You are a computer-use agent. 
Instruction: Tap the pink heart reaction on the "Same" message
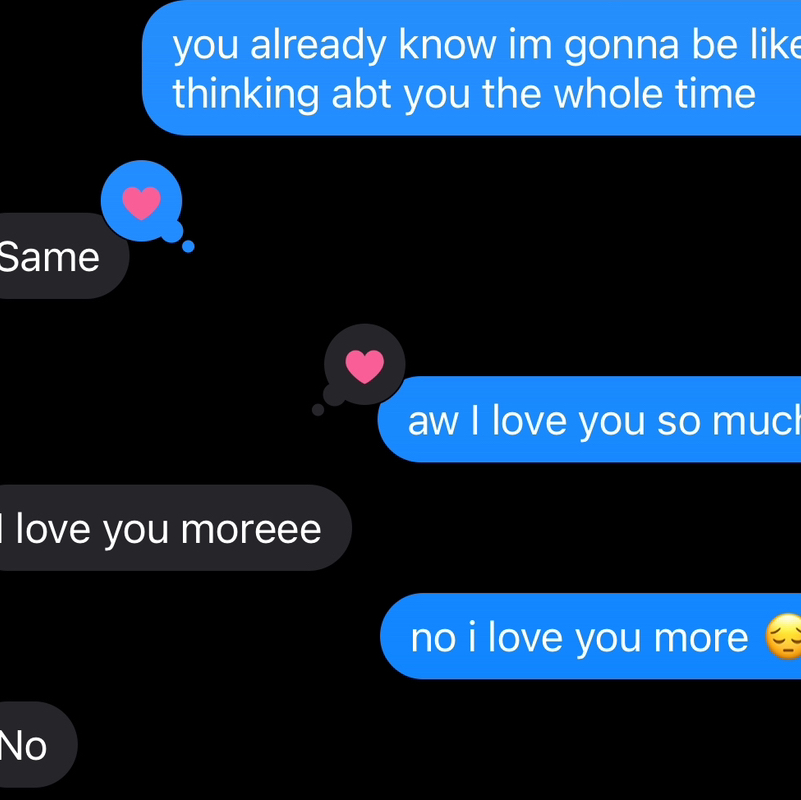pos(142,203)
